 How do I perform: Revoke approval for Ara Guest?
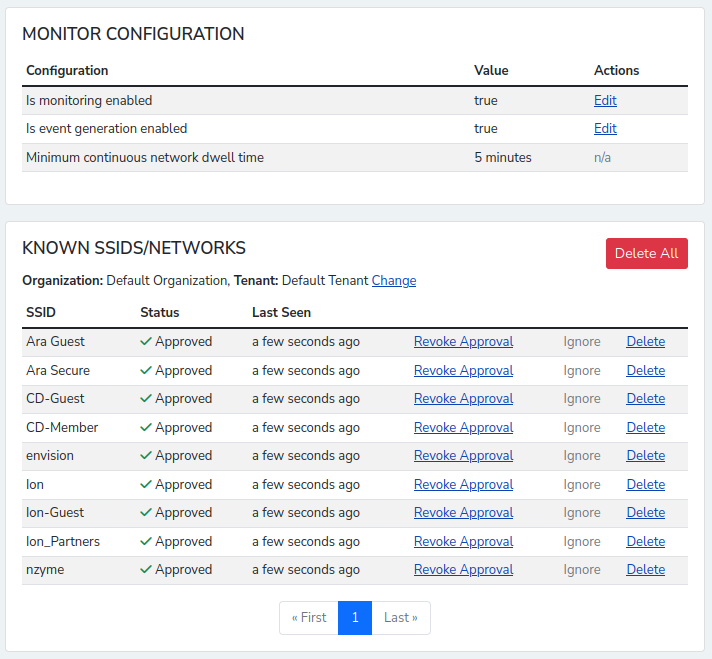[464, 342]
